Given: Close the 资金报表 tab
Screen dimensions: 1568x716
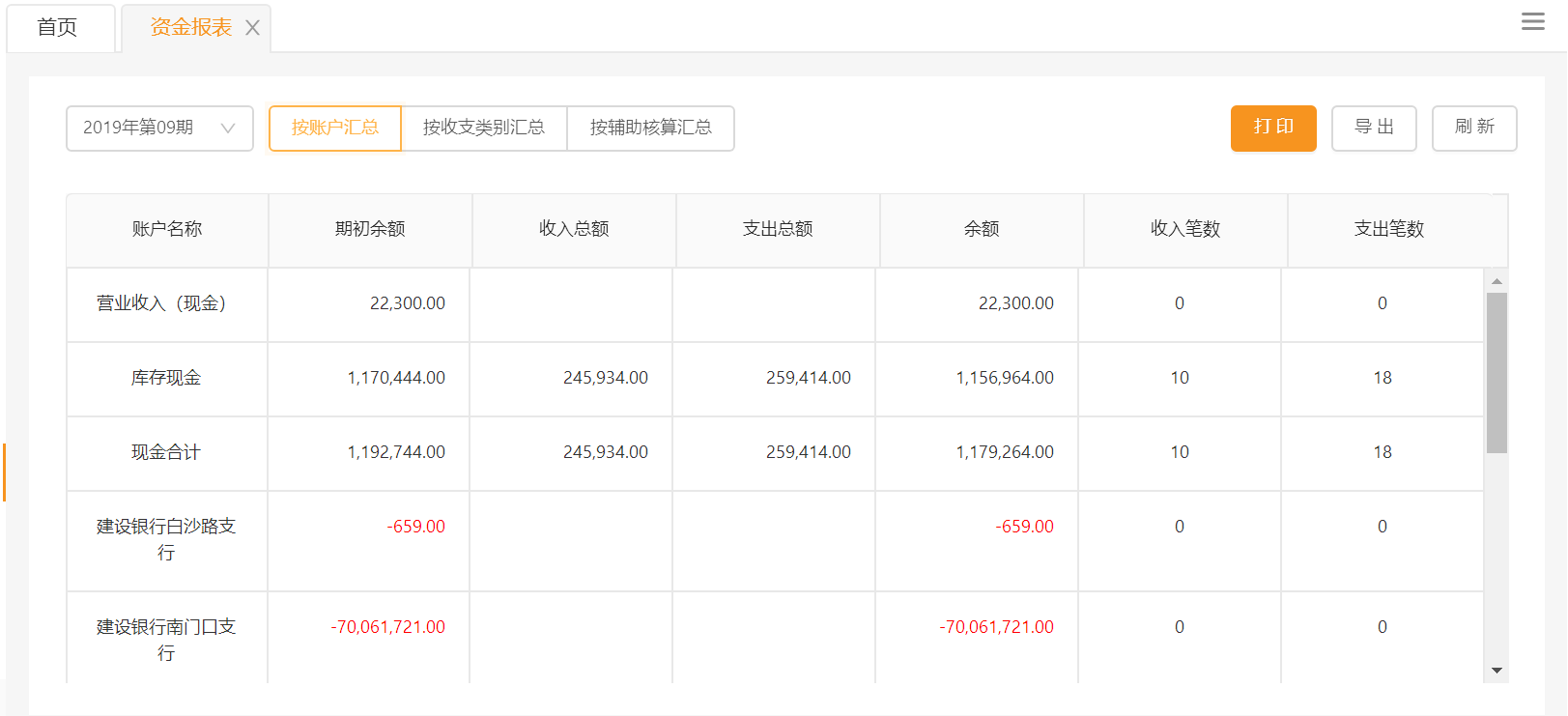Looking at the screenshot, I should pos(252,28).
